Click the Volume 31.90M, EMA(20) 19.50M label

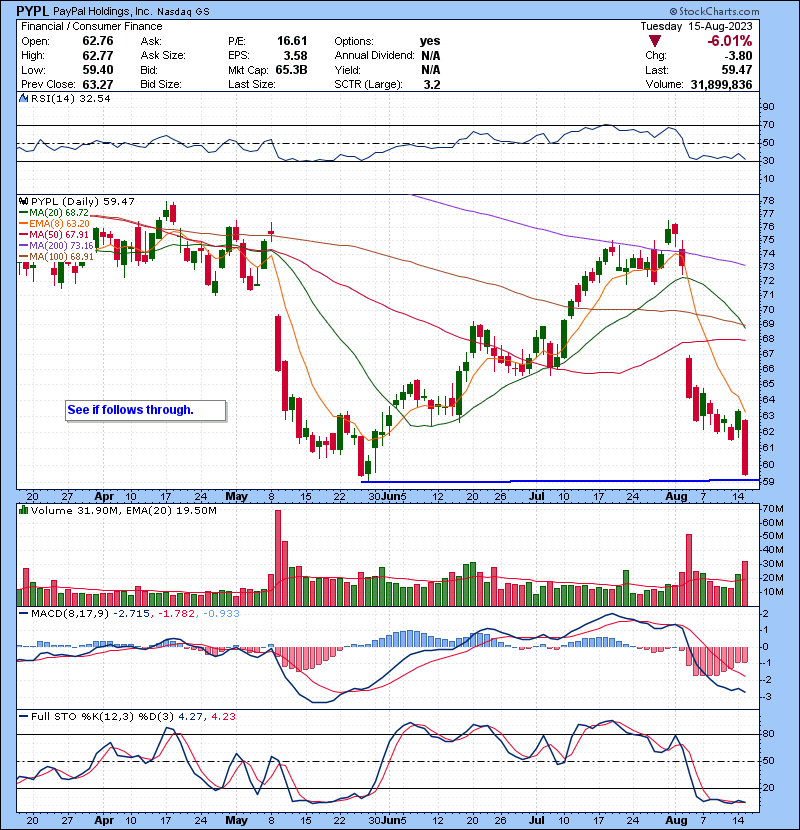click(x=123, y=511)
